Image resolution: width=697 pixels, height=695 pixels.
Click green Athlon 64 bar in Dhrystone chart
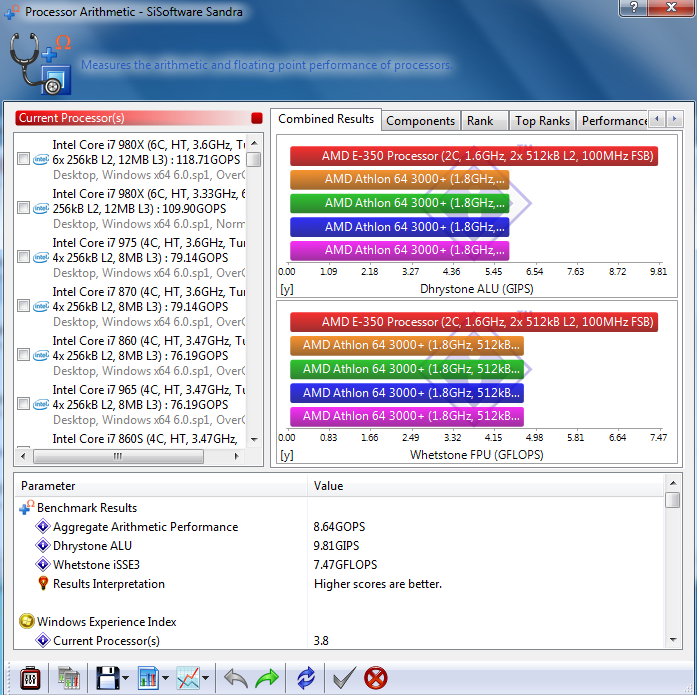[x=400, y=203]
